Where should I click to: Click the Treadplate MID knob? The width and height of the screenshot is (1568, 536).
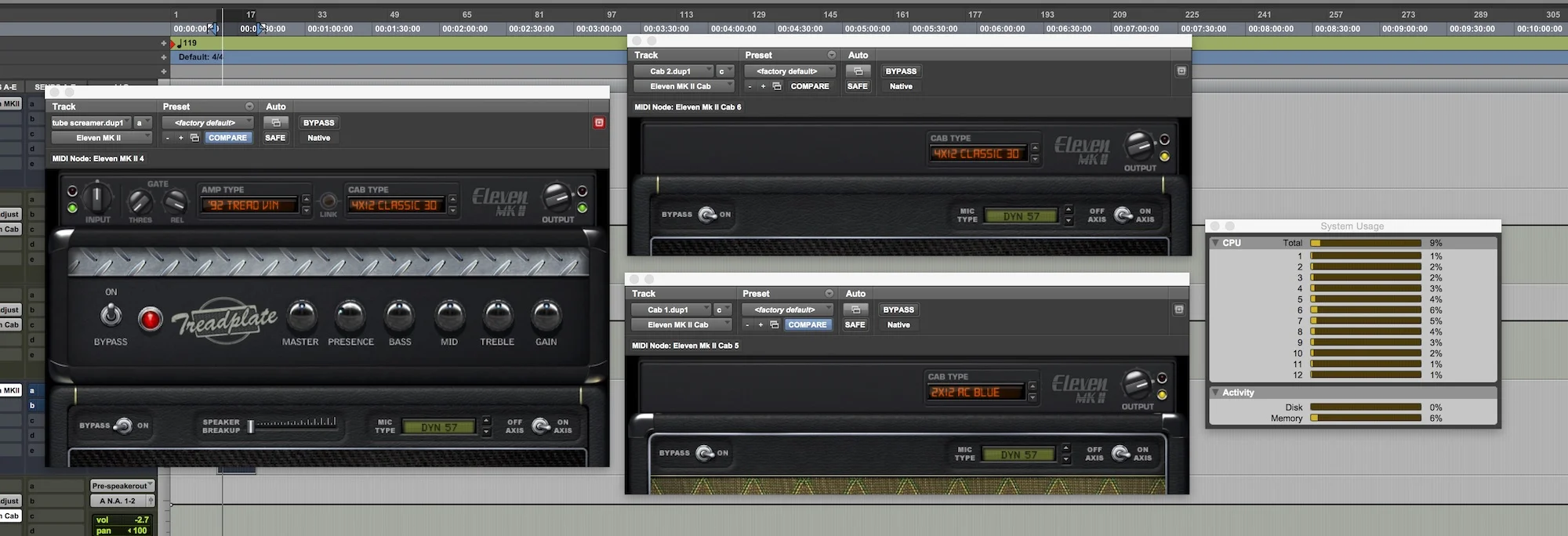click(450, 315)
